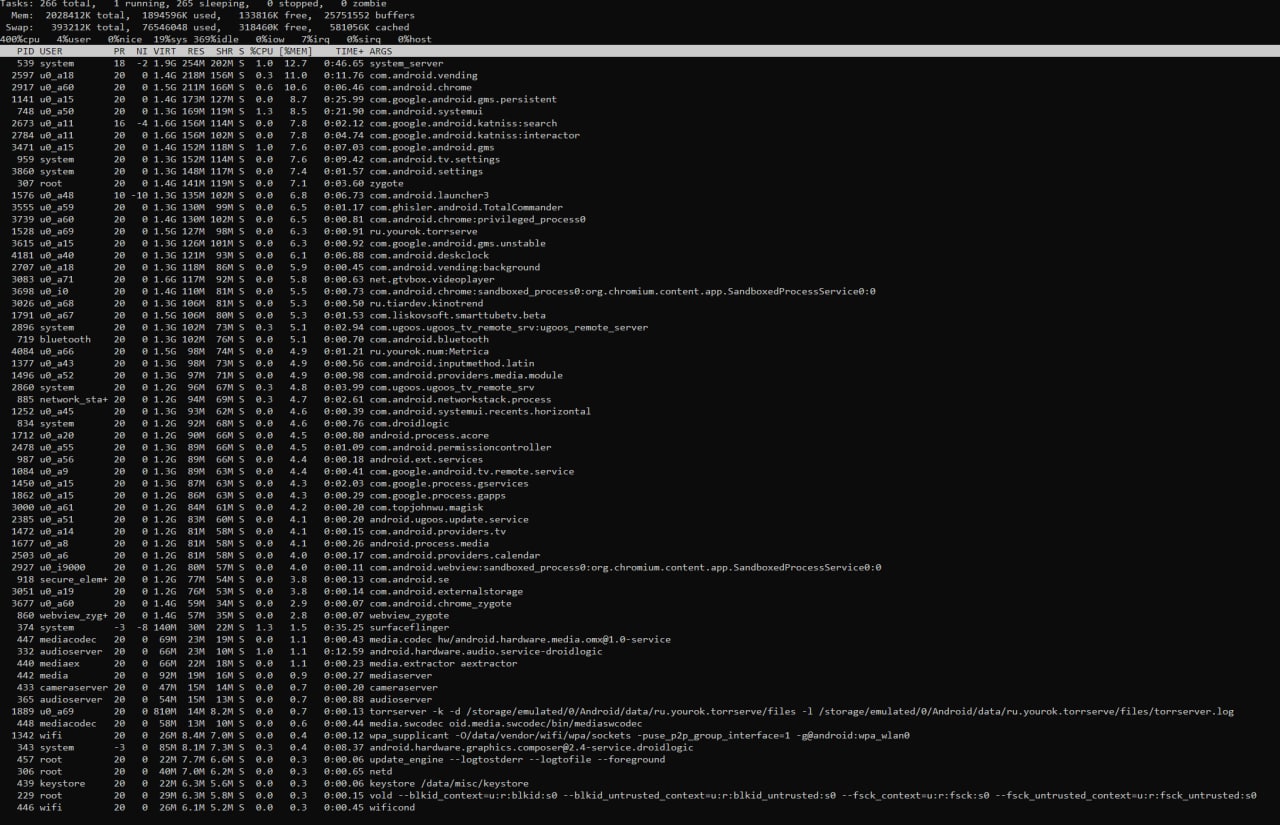Image resolution: width=1280 pixels, height=825 pixels.
Task: Click the ru.yourok.num:Metrica entry
Action: pos(429,351)
